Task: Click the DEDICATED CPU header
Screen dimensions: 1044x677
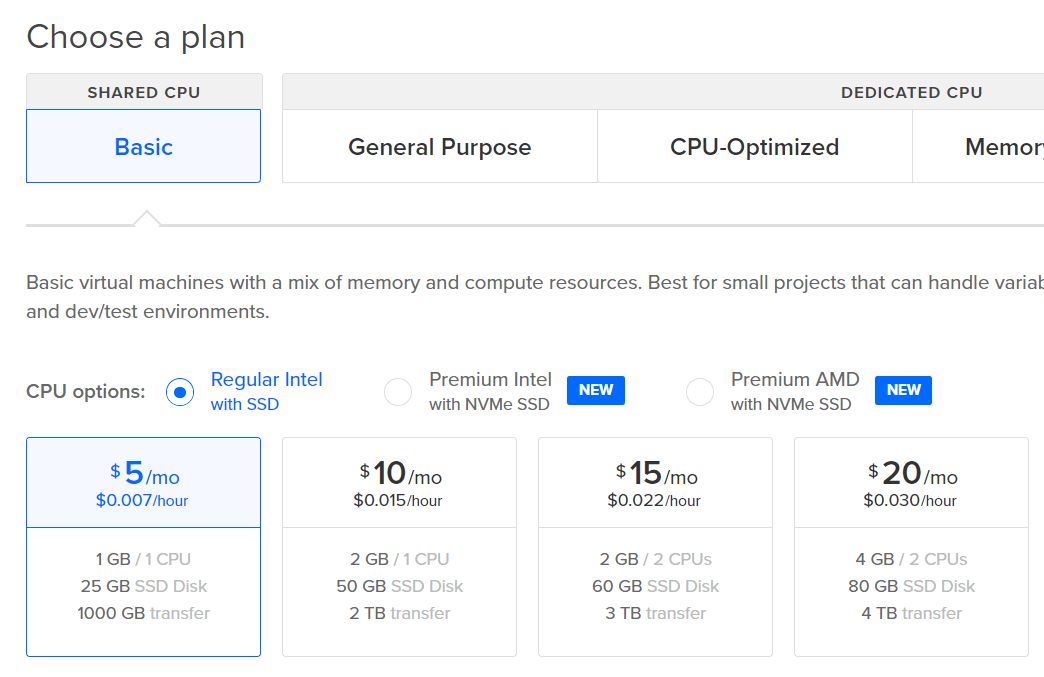Action: pyautogui.click(x=911, y=92)
